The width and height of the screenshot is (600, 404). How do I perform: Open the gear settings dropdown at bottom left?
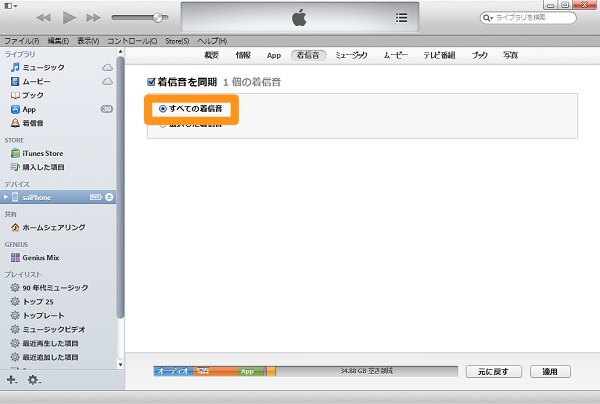(34, 380)
